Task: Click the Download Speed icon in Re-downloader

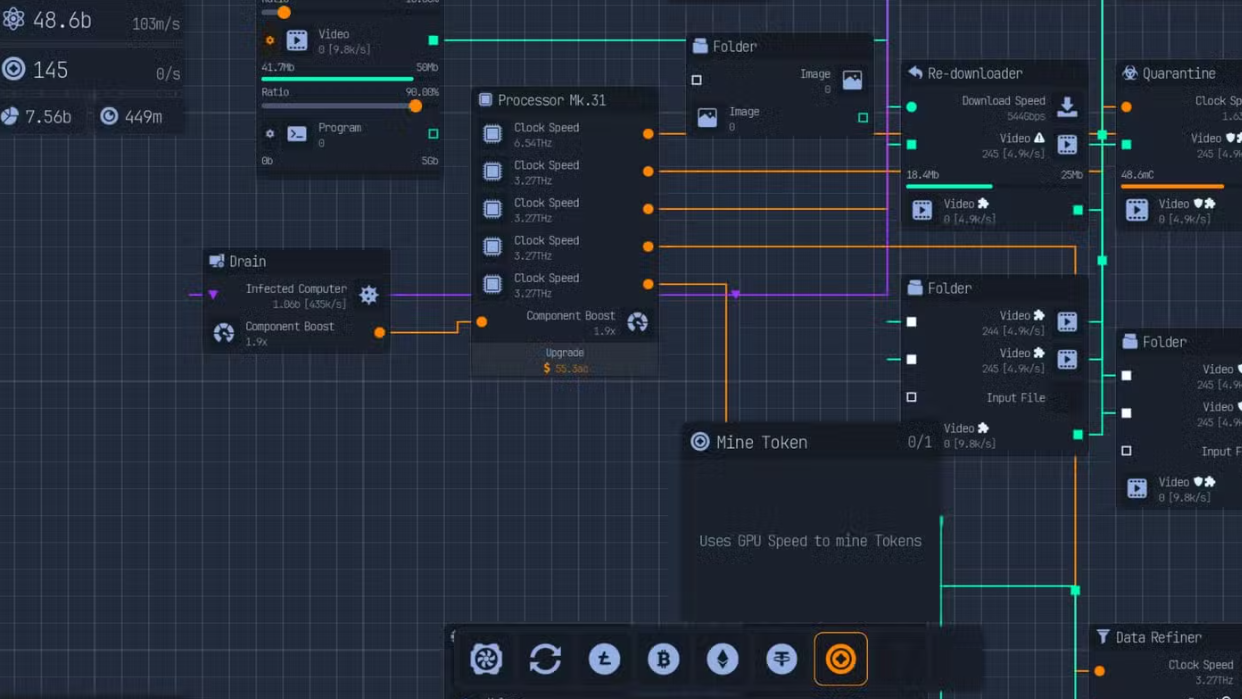Action: 1067,106
